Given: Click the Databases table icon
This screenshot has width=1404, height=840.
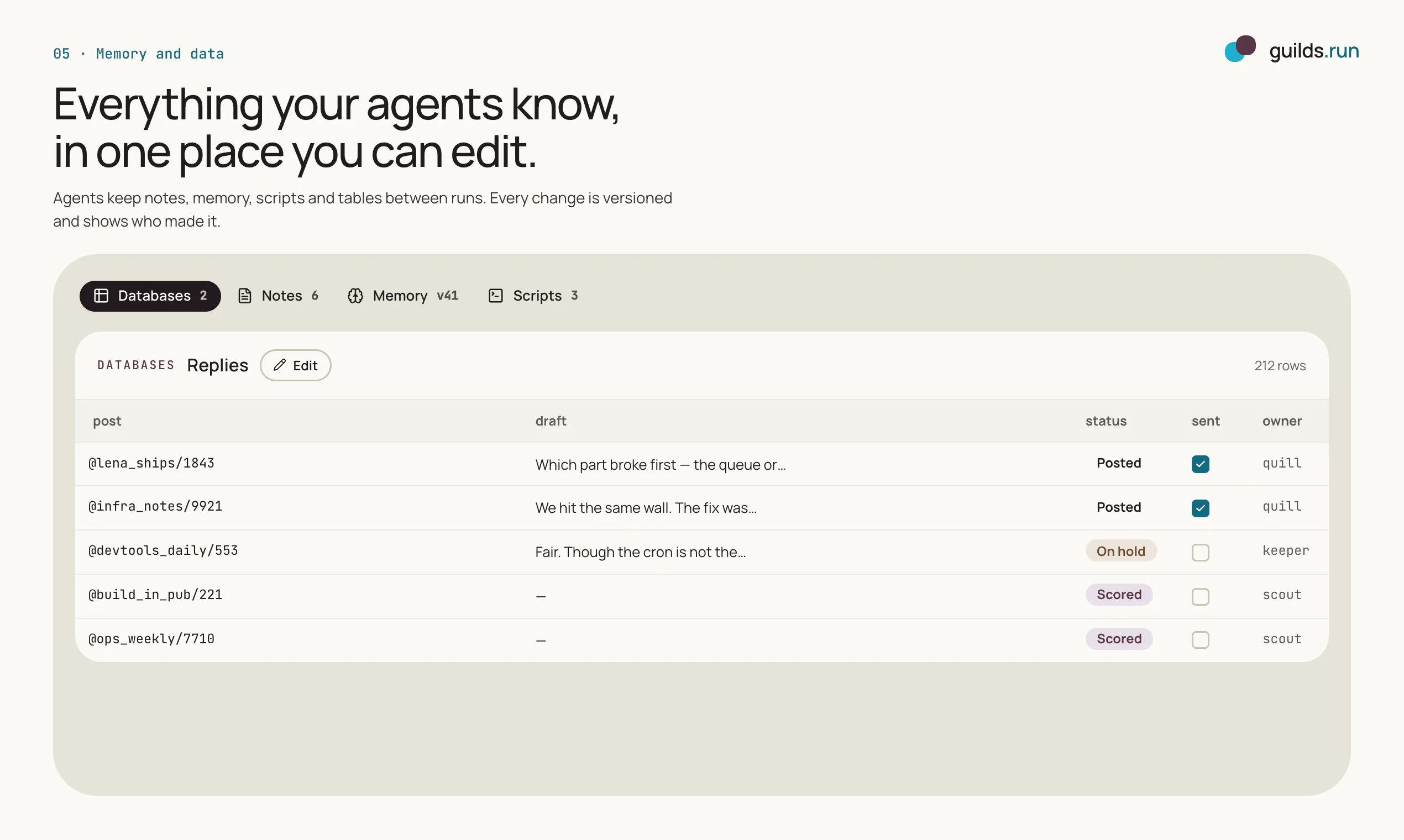Looking at the screenshot, I should [101, 296].
